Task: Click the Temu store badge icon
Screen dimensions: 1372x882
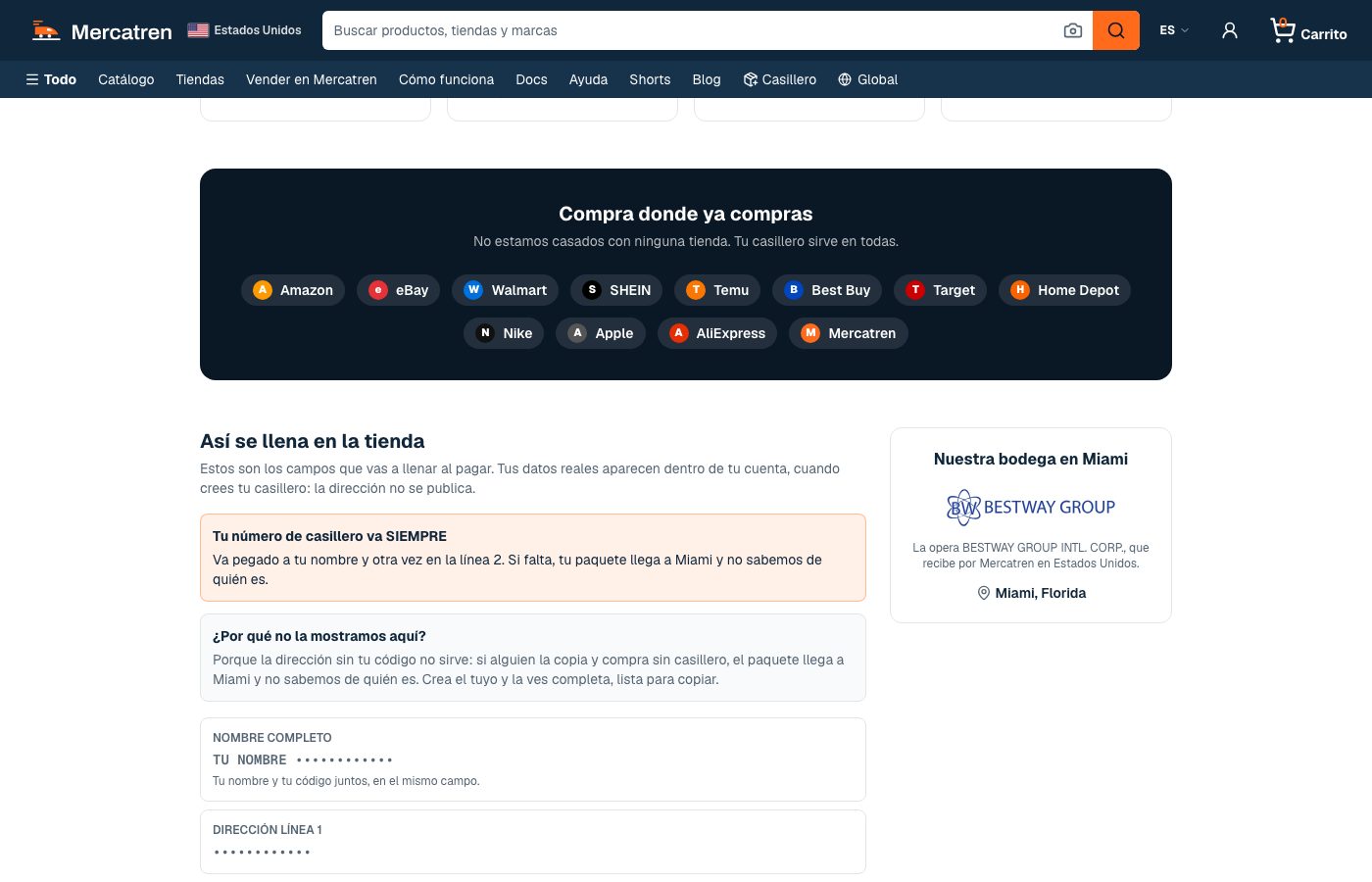Action: 696,290
